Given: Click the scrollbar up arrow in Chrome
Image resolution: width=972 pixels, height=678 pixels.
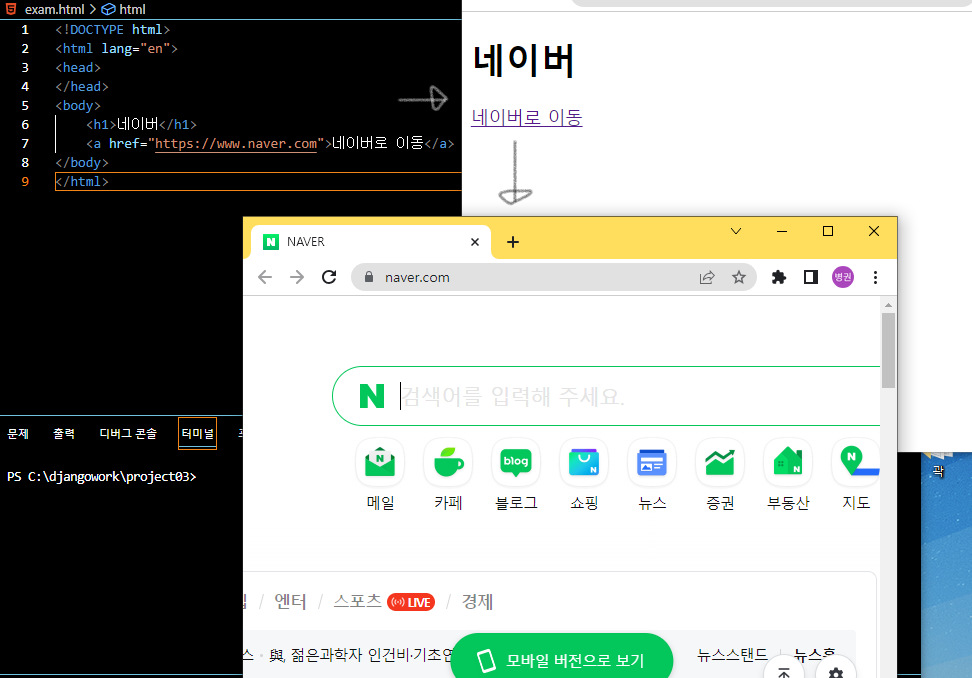Looking at the screenshot, I should (x=888, y=305).
